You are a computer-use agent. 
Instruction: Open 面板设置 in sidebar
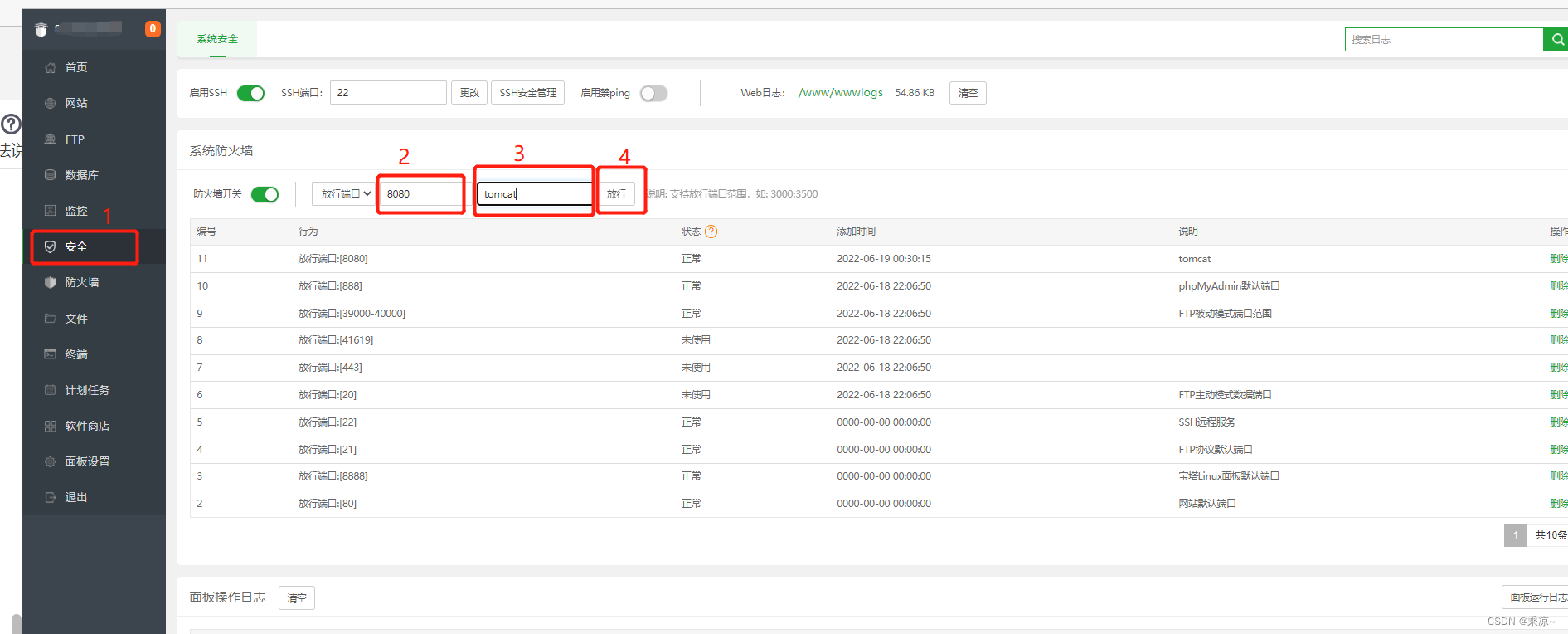coord(87,461)
